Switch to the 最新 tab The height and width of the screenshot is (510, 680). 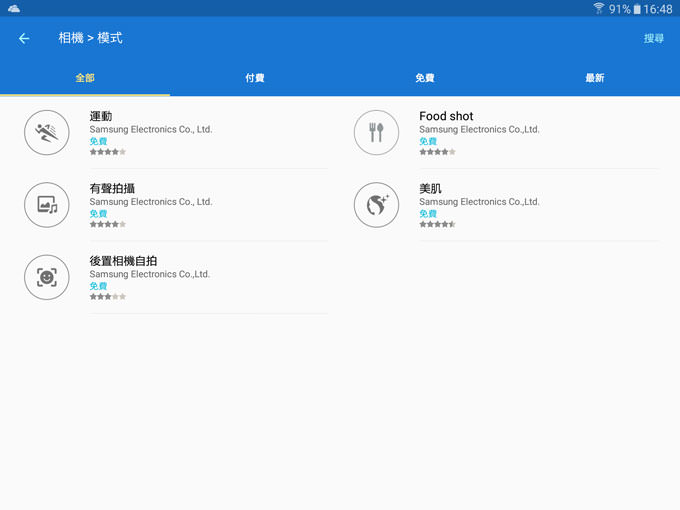pyautogui.click(x=595, y=78)
